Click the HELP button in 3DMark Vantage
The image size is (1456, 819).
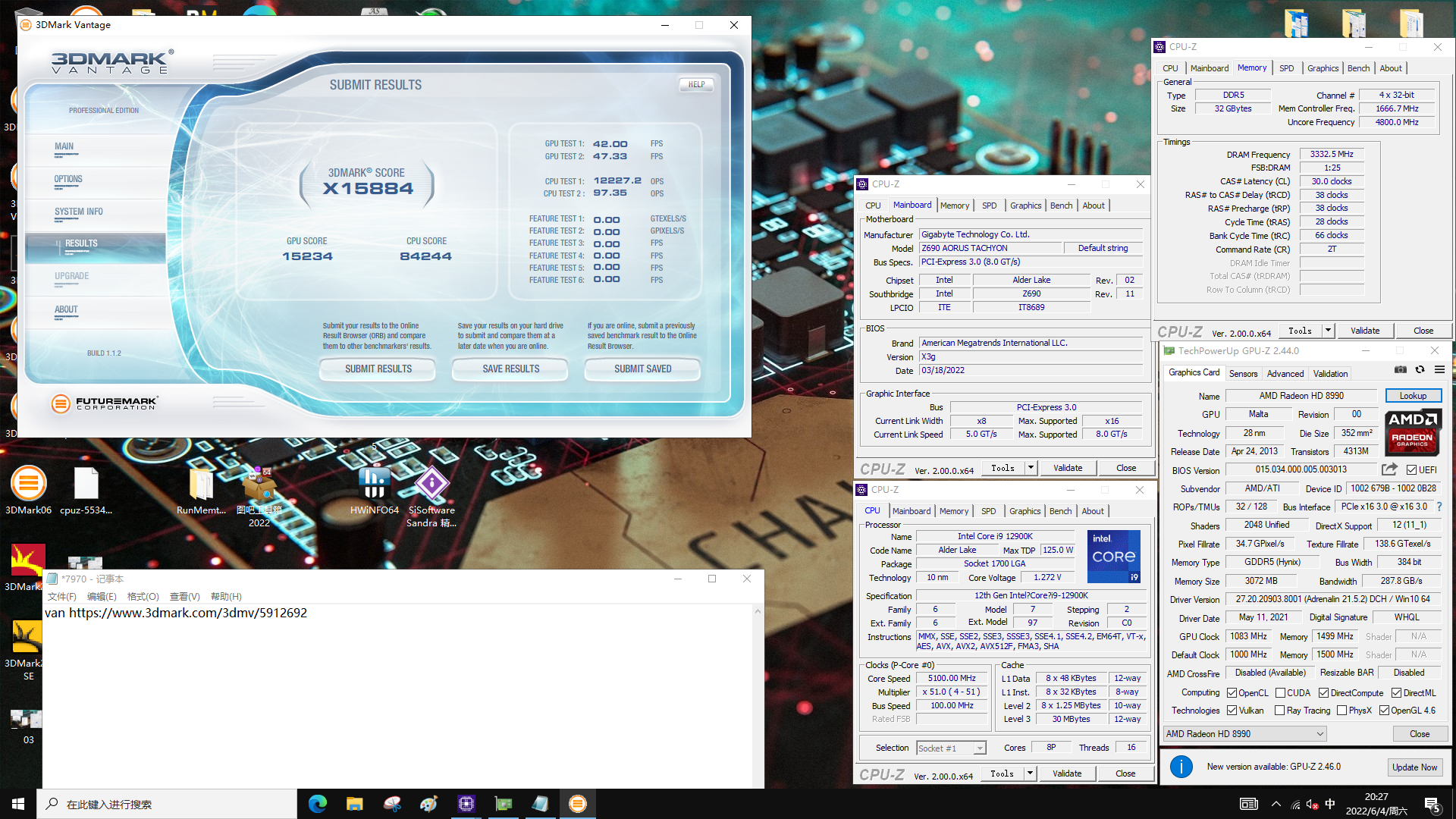point(696,85)
